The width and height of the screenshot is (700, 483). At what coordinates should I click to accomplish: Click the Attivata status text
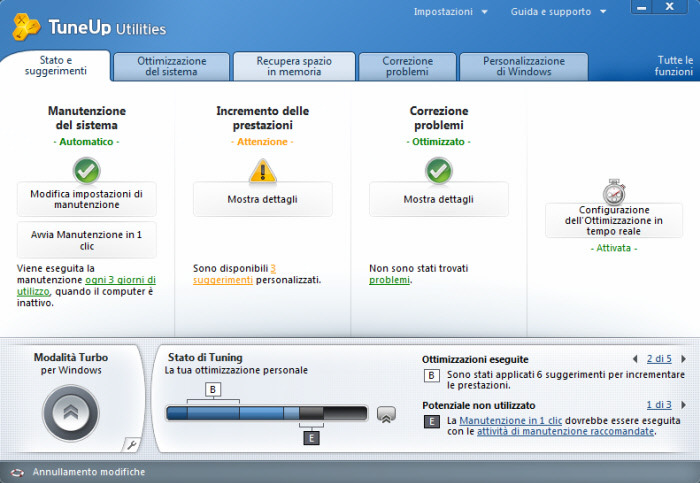[614, 248]
